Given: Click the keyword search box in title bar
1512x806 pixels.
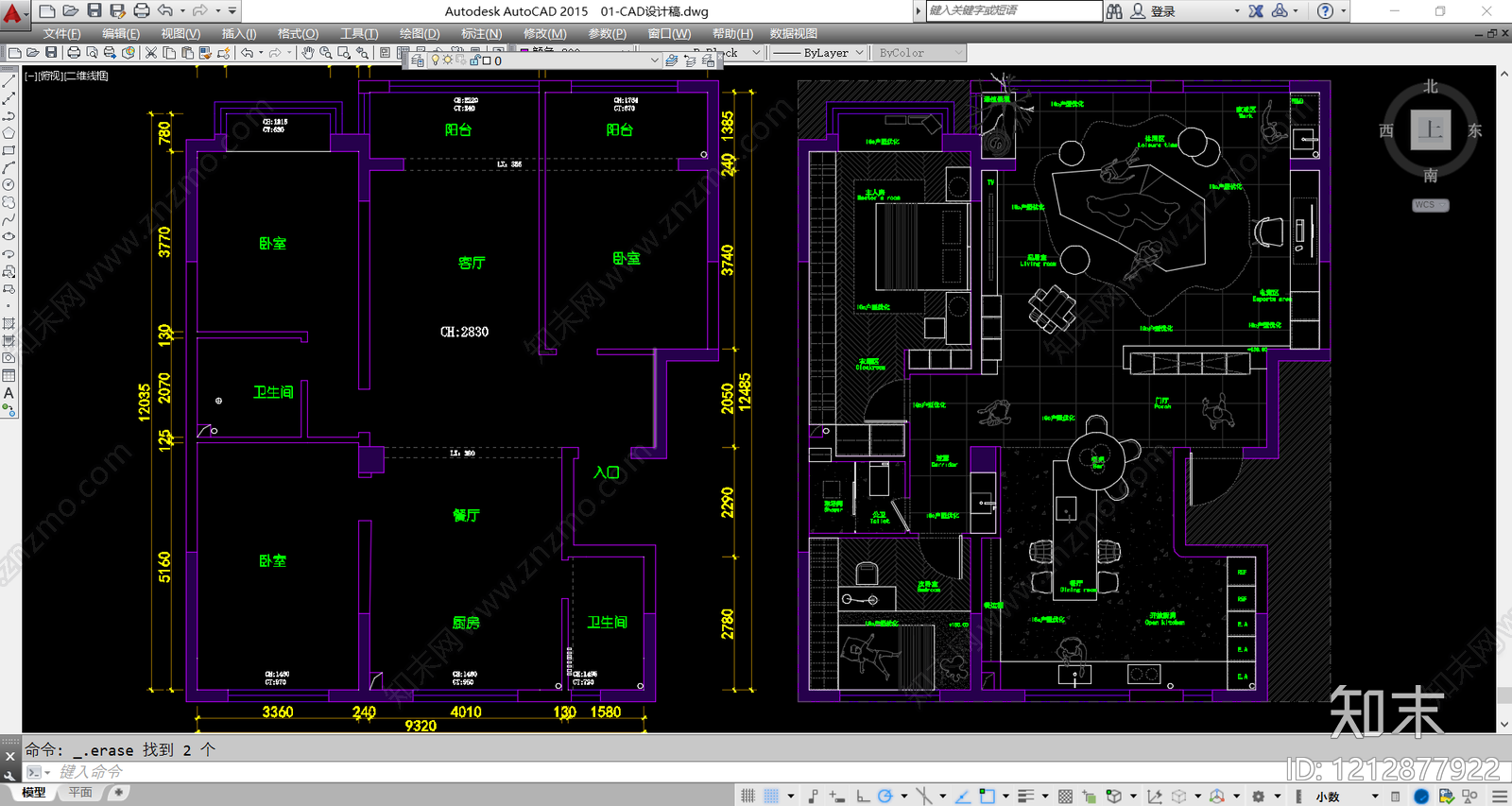Looking at the screenshot, I should (x=1013, y=10).
